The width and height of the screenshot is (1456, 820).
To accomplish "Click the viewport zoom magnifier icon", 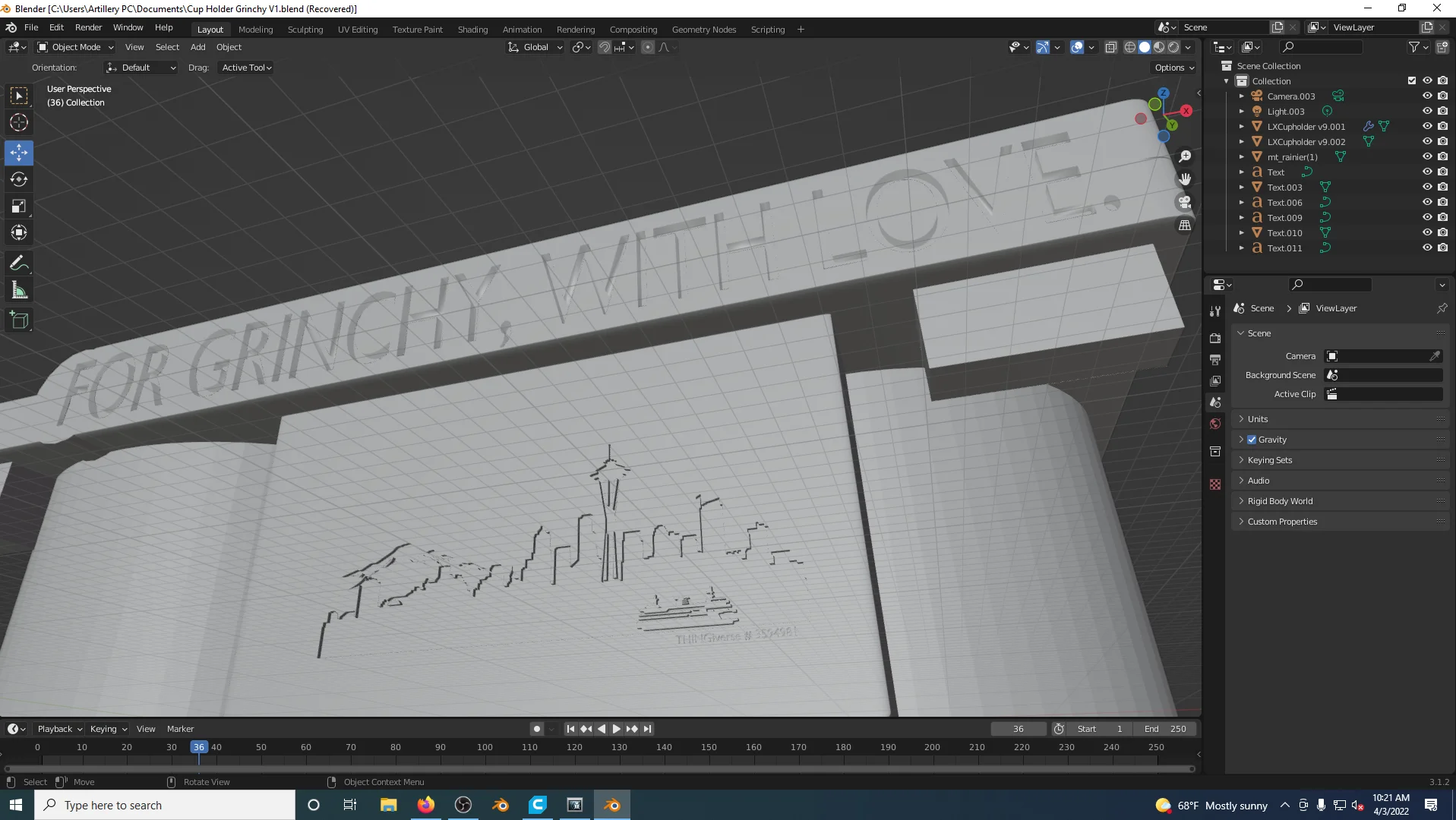I will click(1185, 156).
